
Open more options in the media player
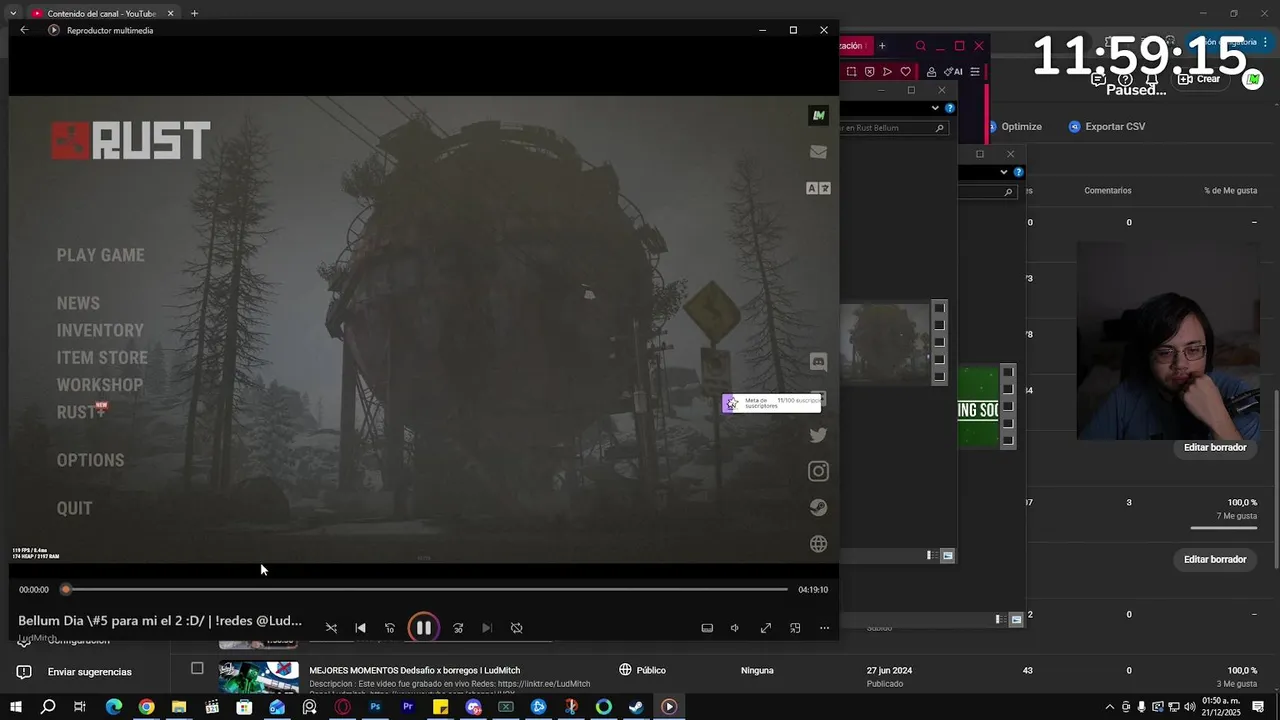pyautogui.click(x=824, y=628)
